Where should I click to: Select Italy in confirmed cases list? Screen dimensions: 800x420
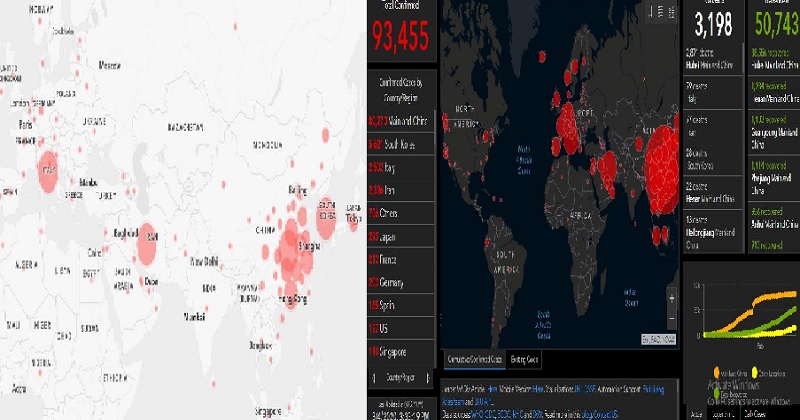[x=401, y=167]
